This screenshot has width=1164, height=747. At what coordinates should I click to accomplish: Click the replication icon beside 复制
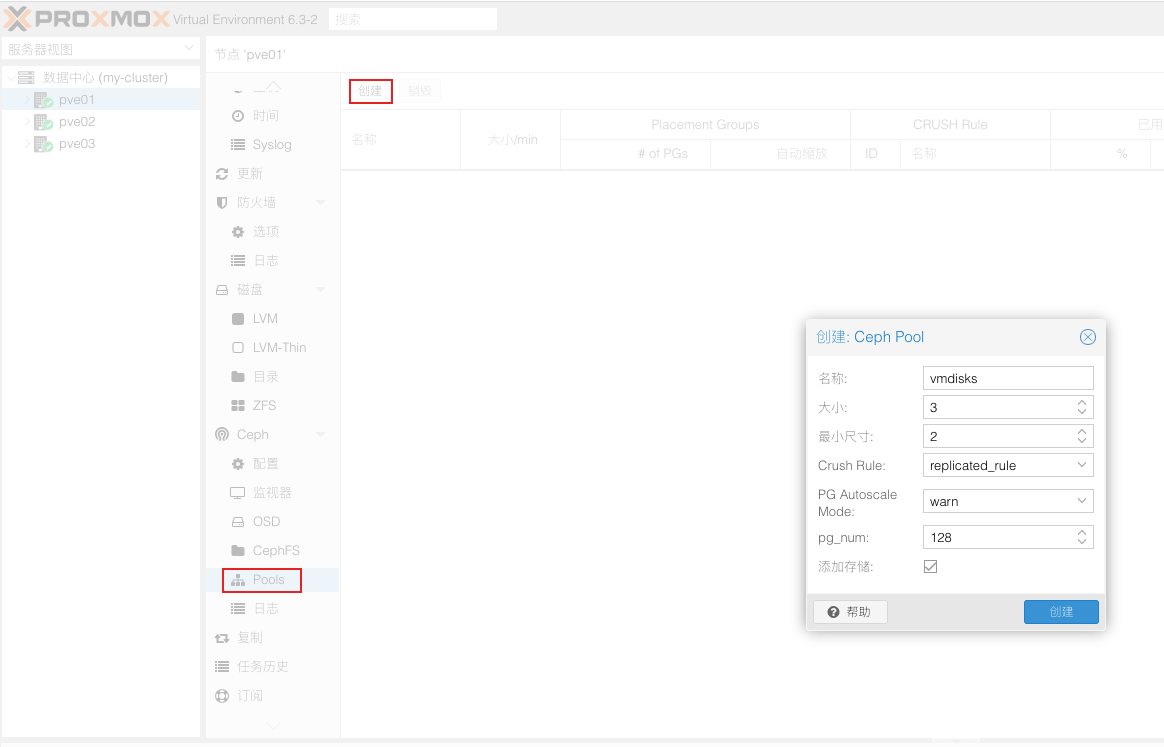coord(222,638)
